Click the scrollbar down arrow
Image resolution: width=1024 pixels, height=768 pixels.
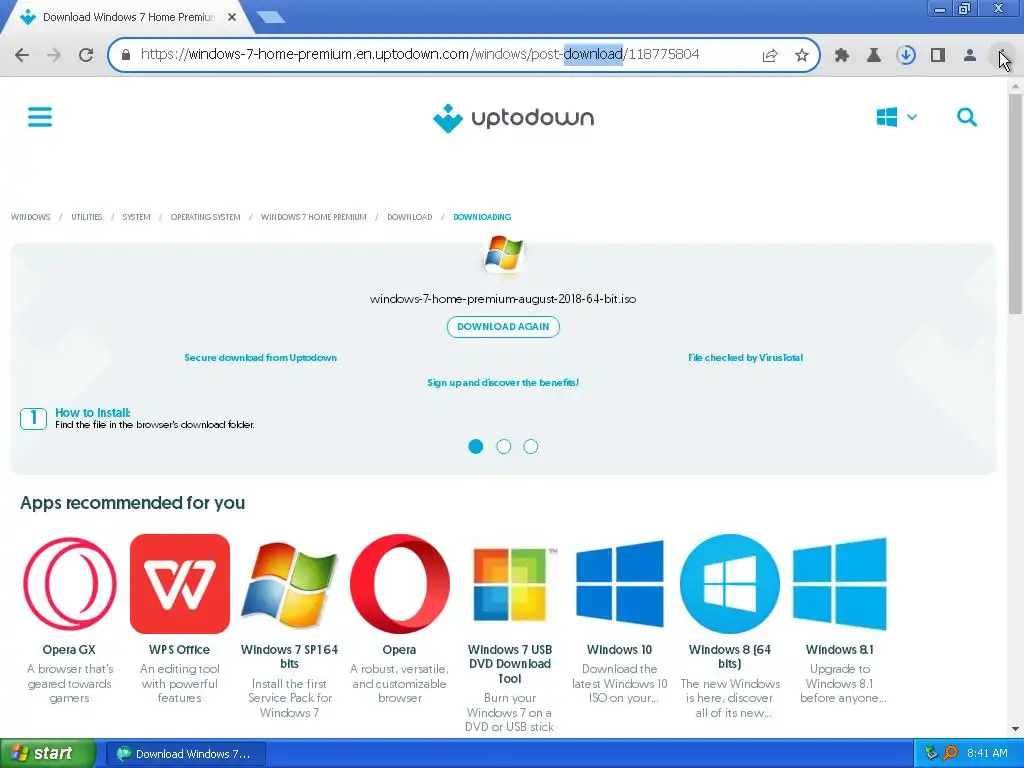tap(1015, 729)
